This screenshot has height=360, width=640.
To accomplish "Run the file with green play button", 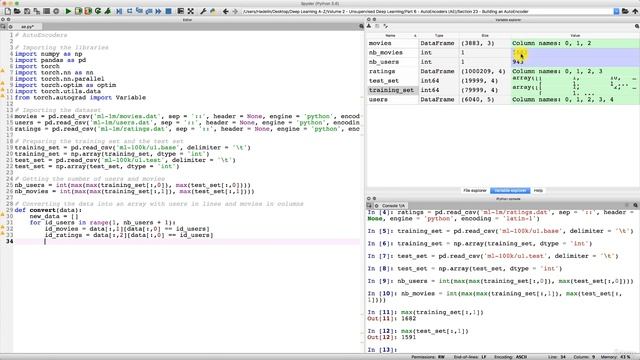I will coord(68,11).
